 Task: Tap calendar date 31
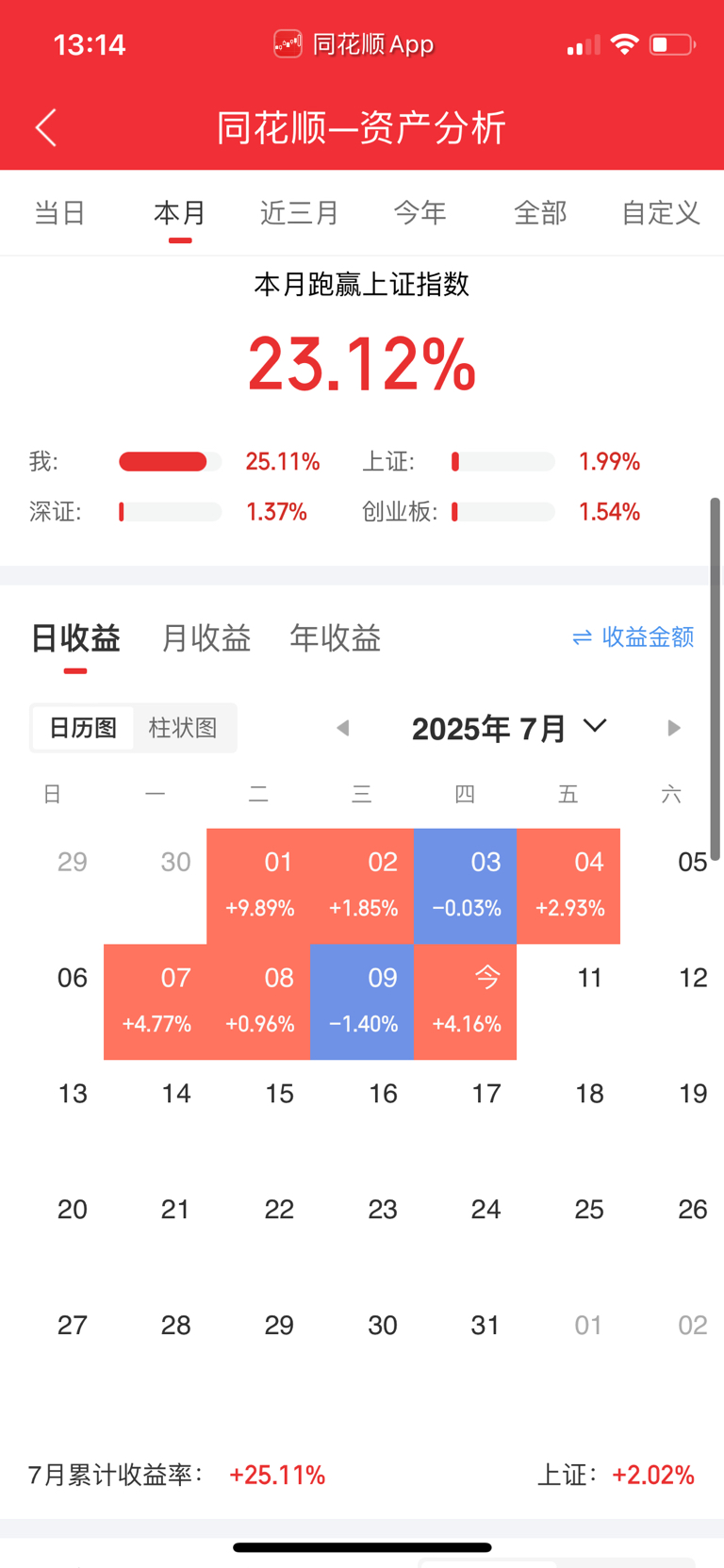tap(485, 1326)
